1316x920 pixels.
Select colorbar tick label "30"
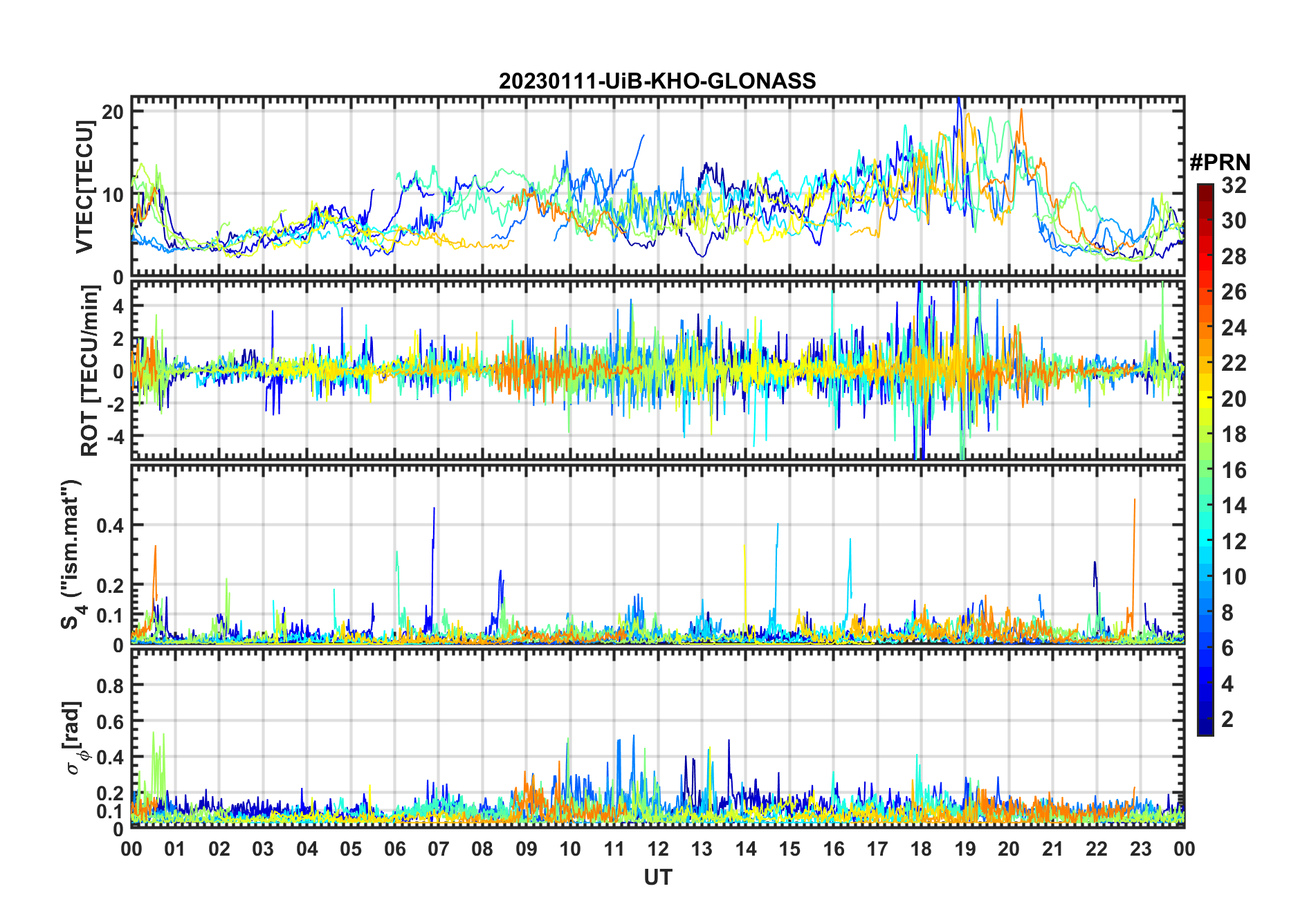click(x=1234, y=221)
